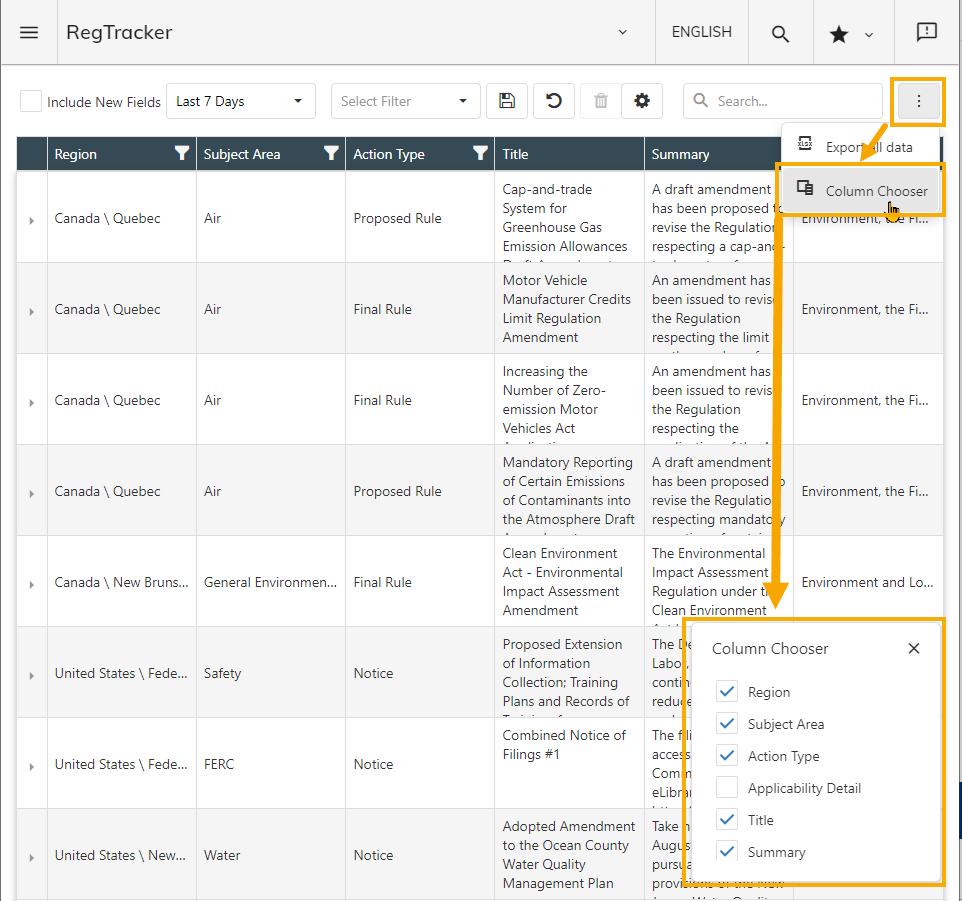This screenshot has width=962, height=901.
Task: Open the Select Filter dropdown
Action: [406, 101]
